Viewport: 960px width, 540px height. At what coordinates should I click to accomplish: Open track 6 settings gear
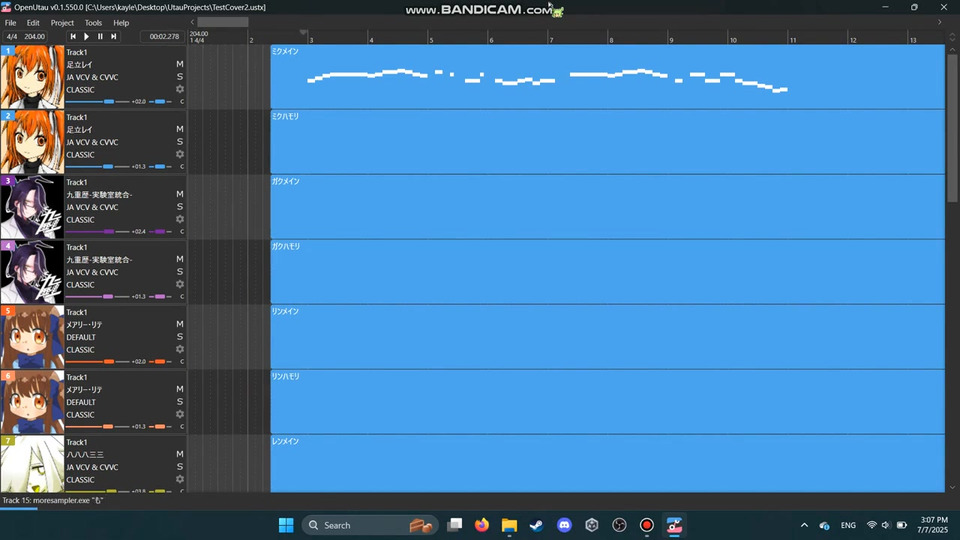(x=179, y=414)
